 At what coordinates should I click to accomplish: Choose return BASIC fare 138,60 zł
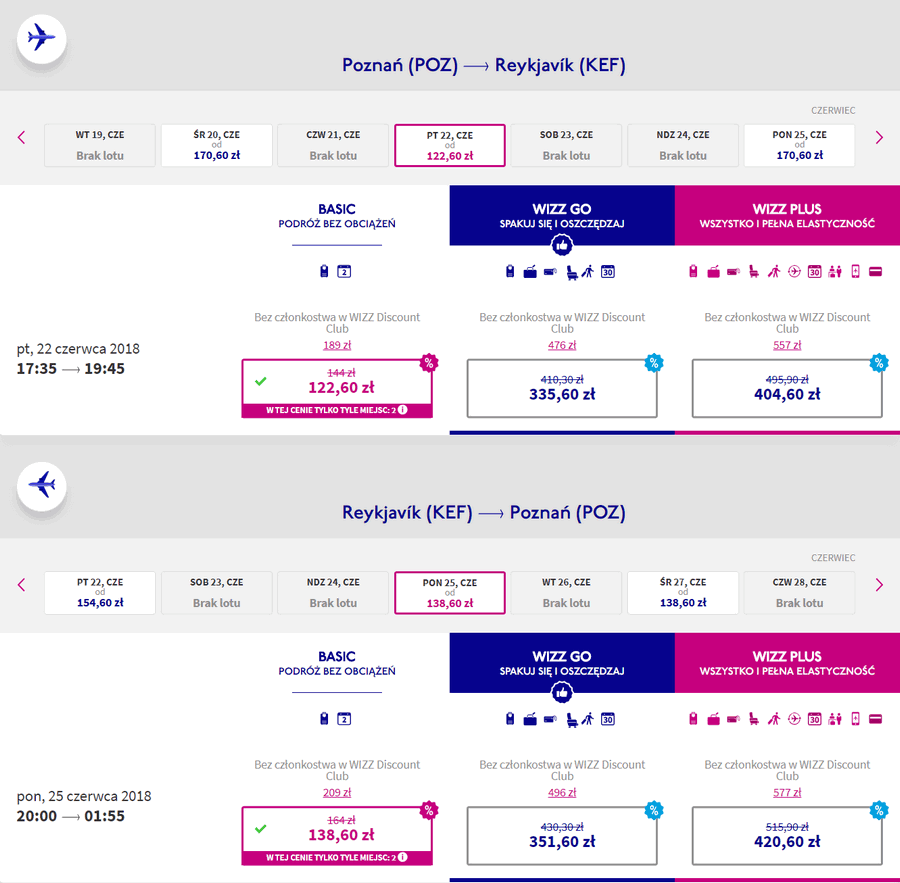337,835
